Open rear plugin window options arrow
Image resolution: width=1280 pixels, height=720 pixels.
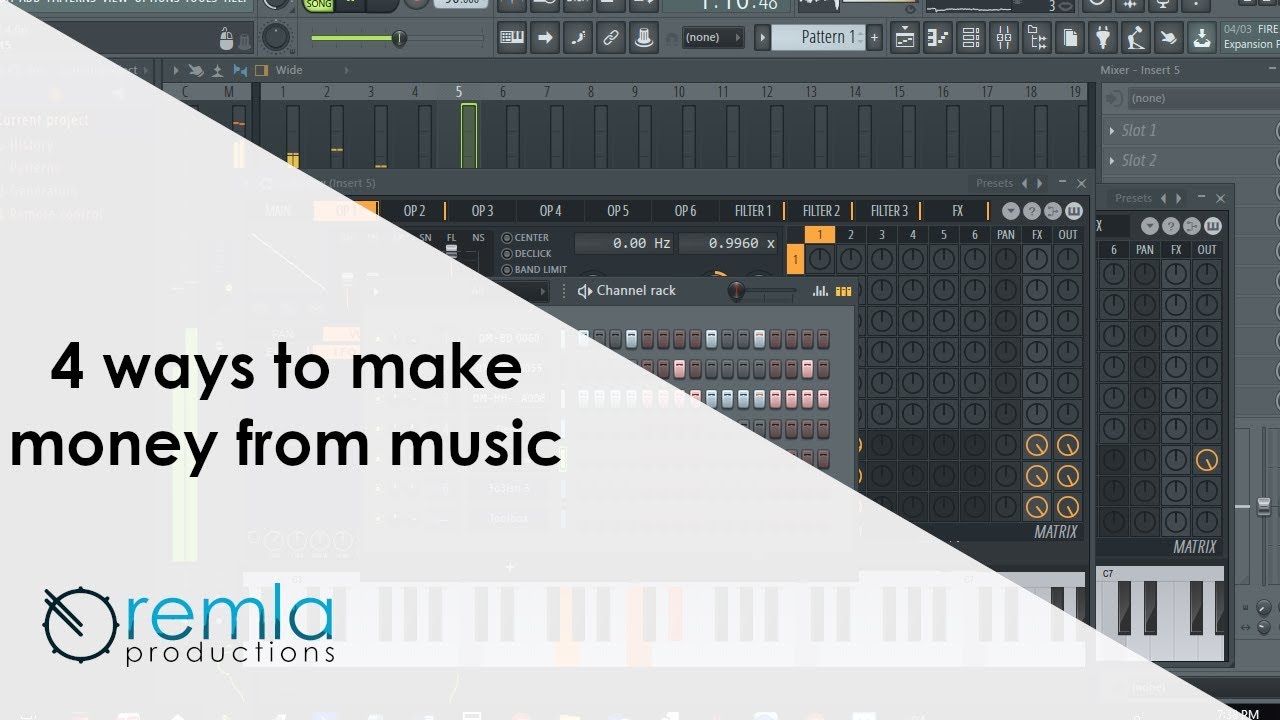click(1150, 226)
